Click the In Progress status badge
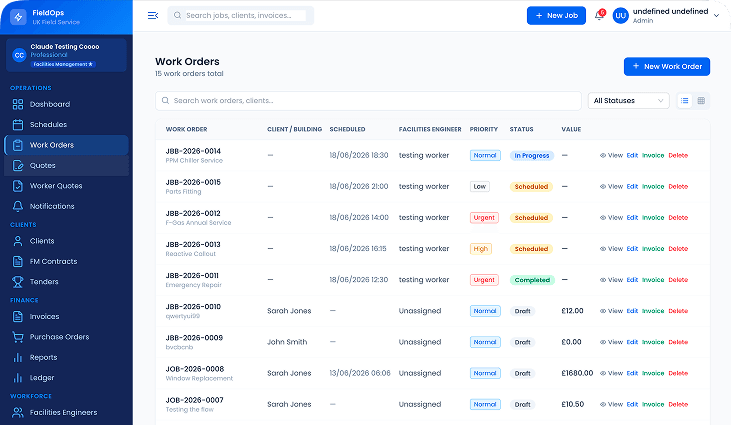This screenshot has height=425, width=731. pyautogui.click(x=531, y=156)
